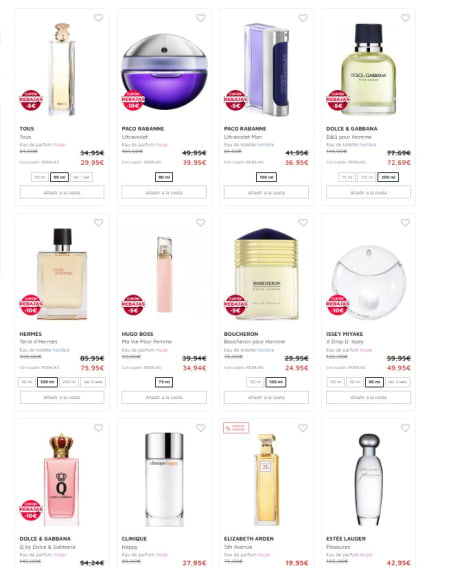475x568 pixels.
Task: Click heart icon on Boucheron pour Homme
Action: point(303,223)
